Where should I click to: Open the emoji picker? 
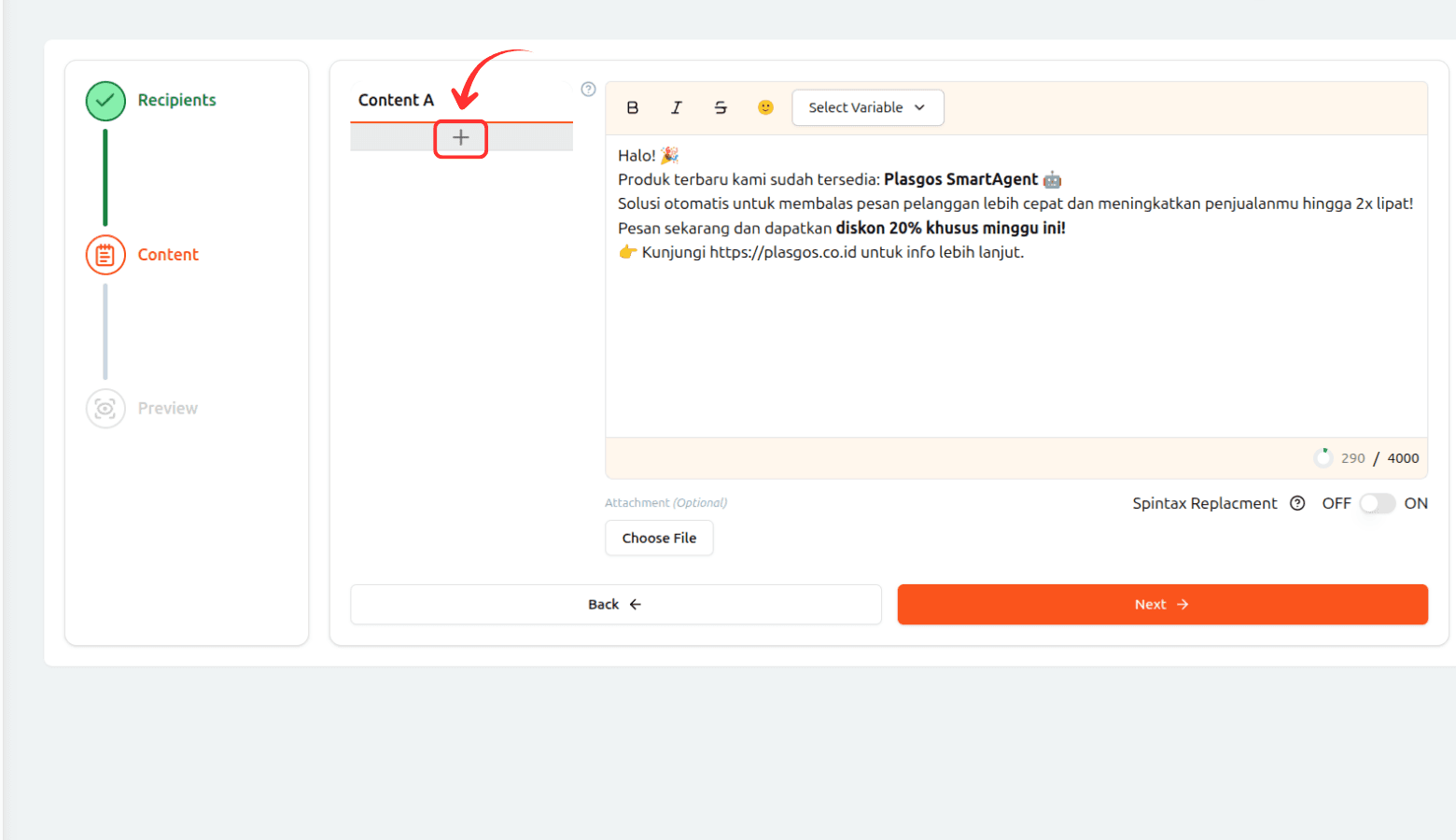pos(765,107)
